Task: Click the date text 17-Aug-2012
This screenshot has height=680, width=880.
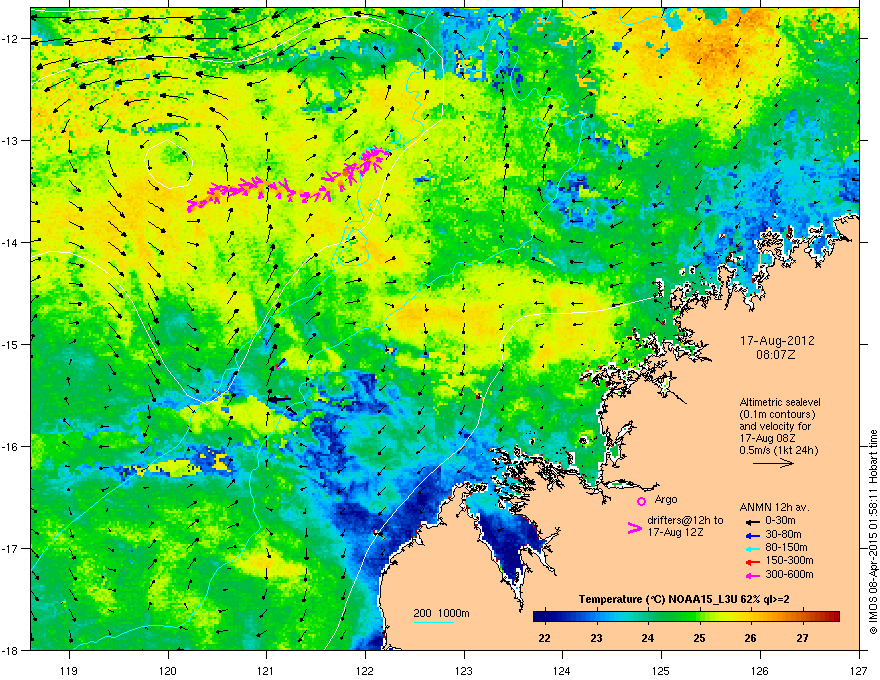Action: coord(777,341)
